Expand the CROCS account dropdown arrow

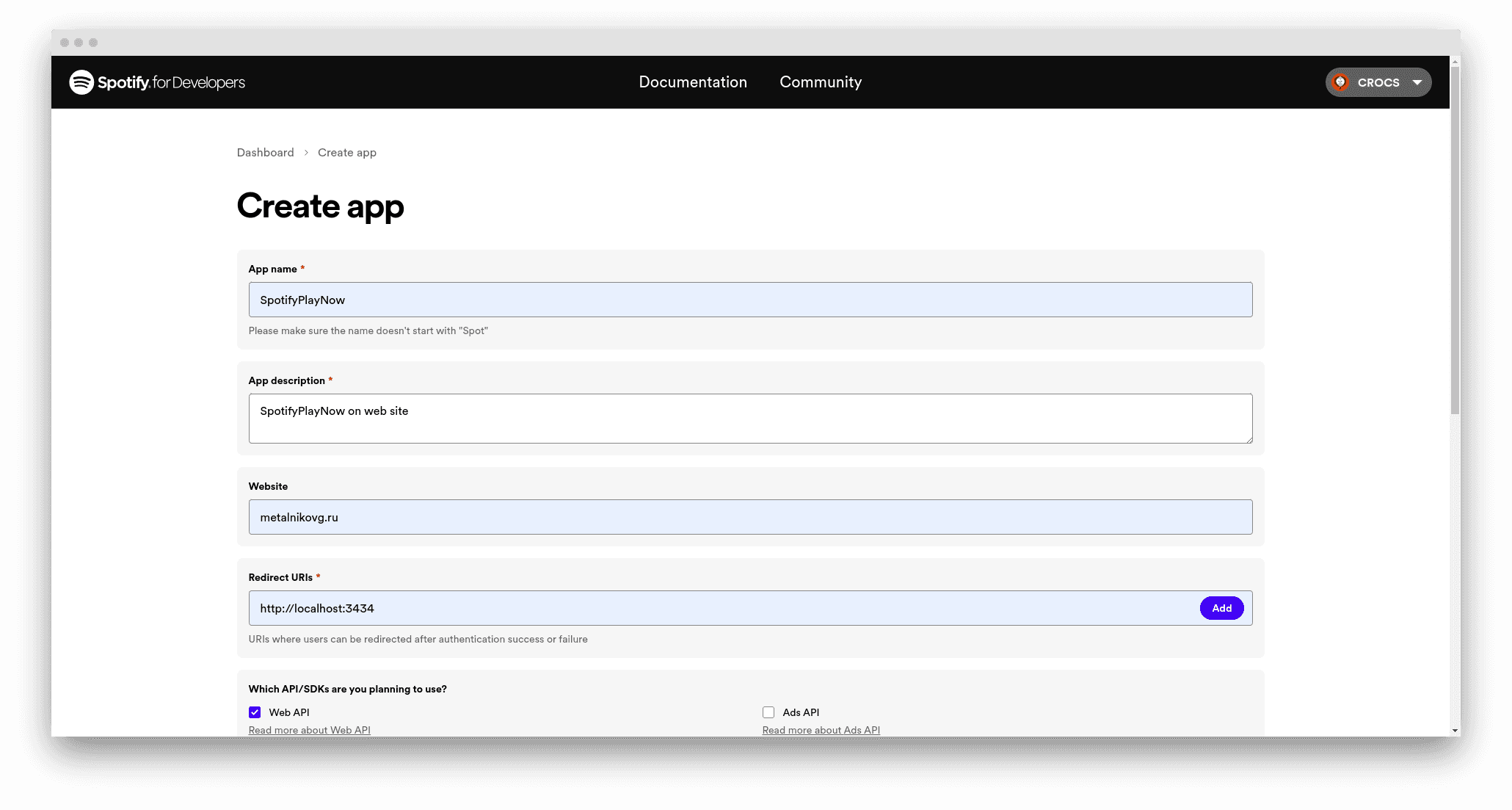[1417, 82]
